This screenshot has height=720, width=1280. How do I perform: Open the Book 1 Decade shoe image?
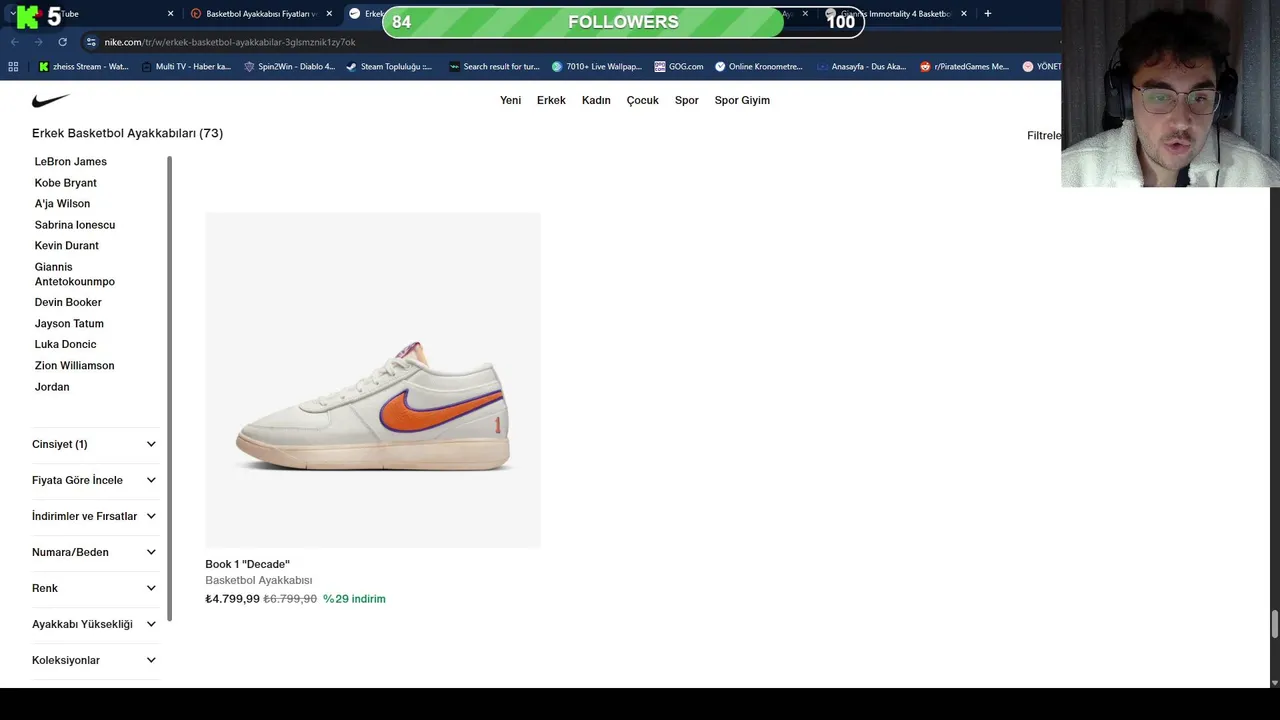[x=373, y=380]
